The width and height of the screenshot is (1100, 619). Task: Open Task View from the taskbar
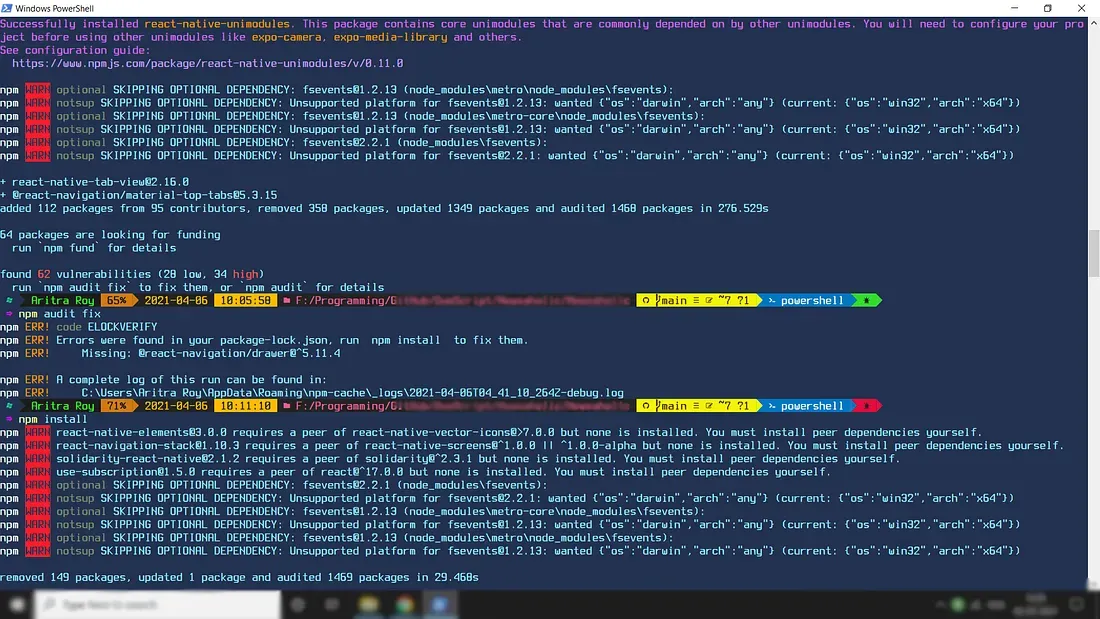coord(331,604)
